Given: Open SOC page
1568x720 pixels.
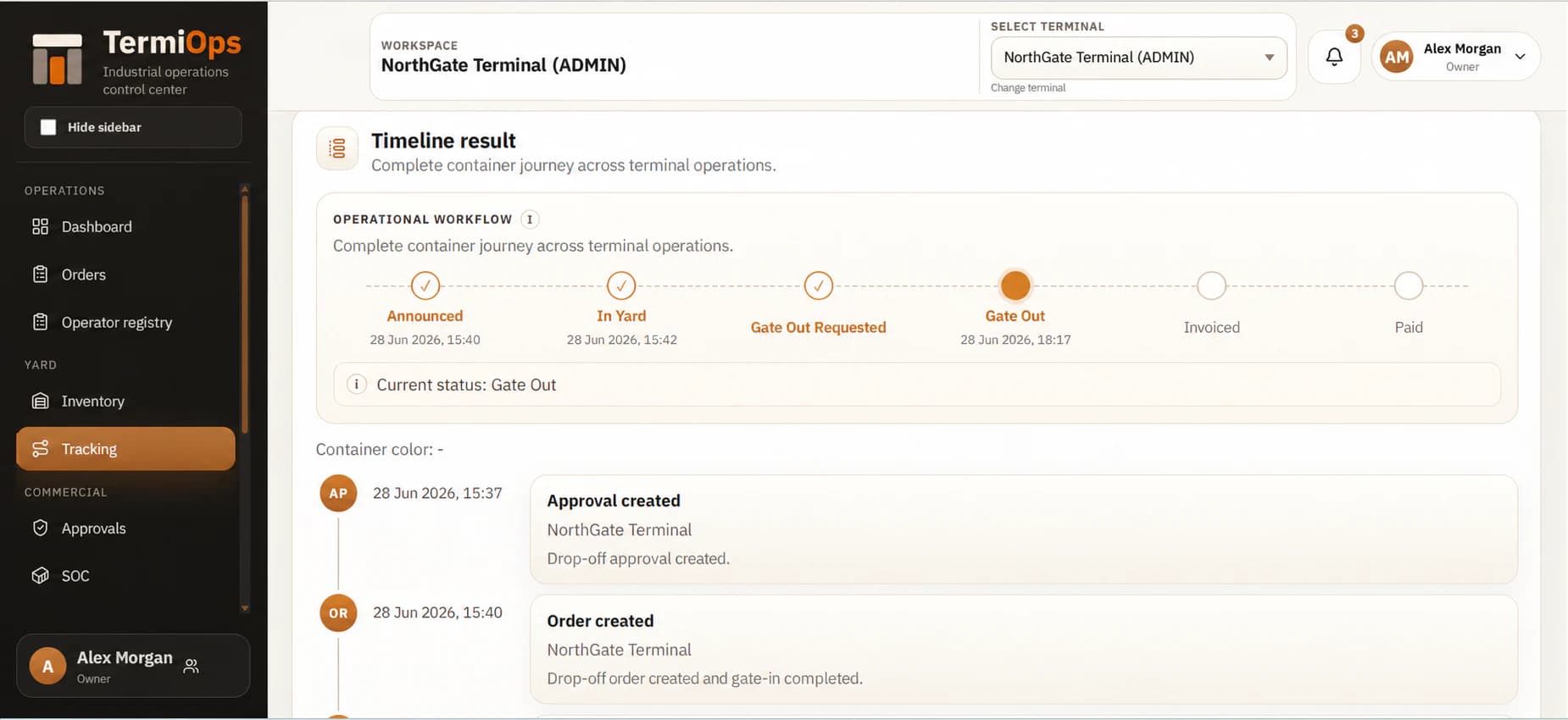Looking at the screenshot, I should click(x=125, y=576).
